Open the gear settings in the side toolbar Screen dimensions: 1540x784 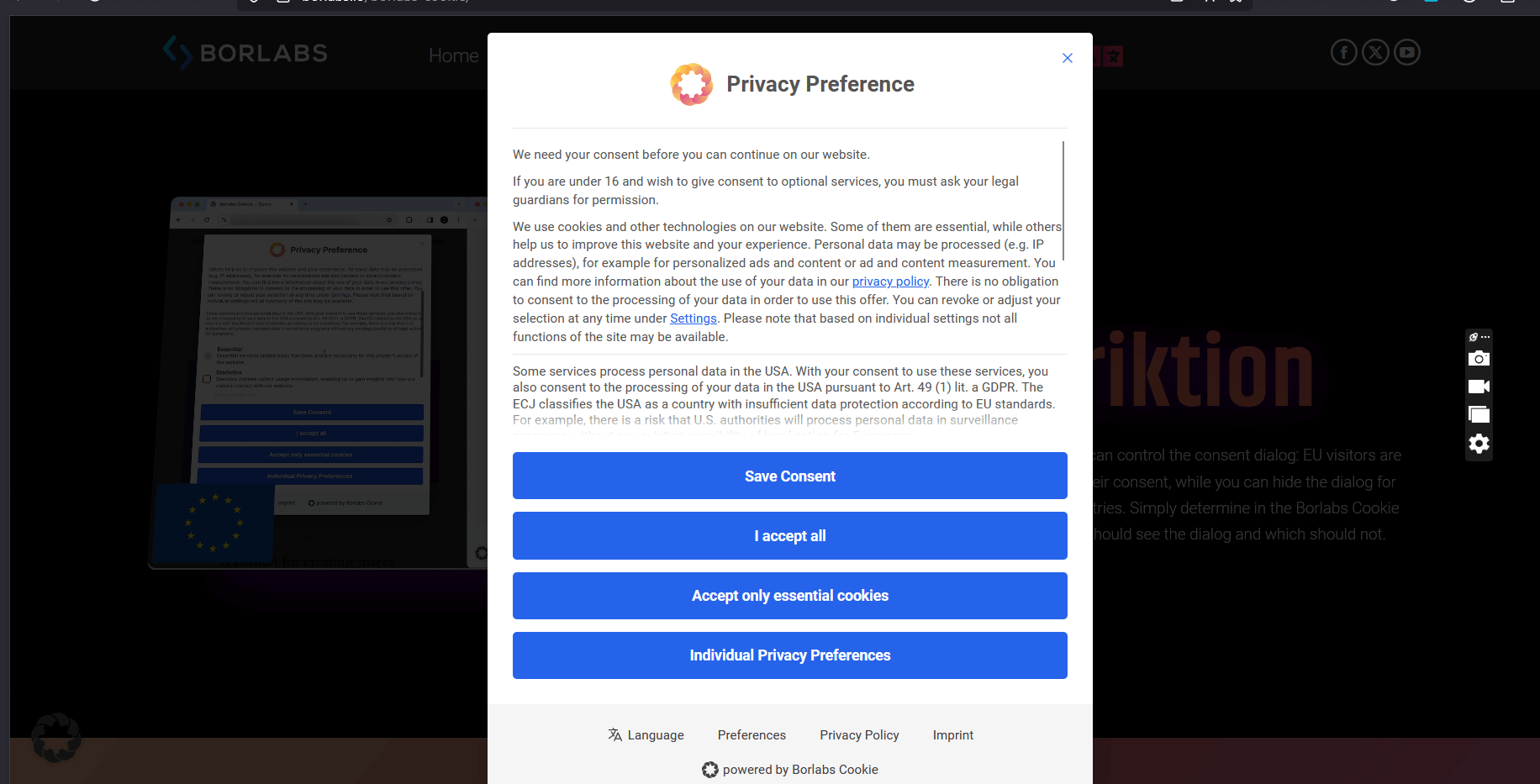(1479, 444)
